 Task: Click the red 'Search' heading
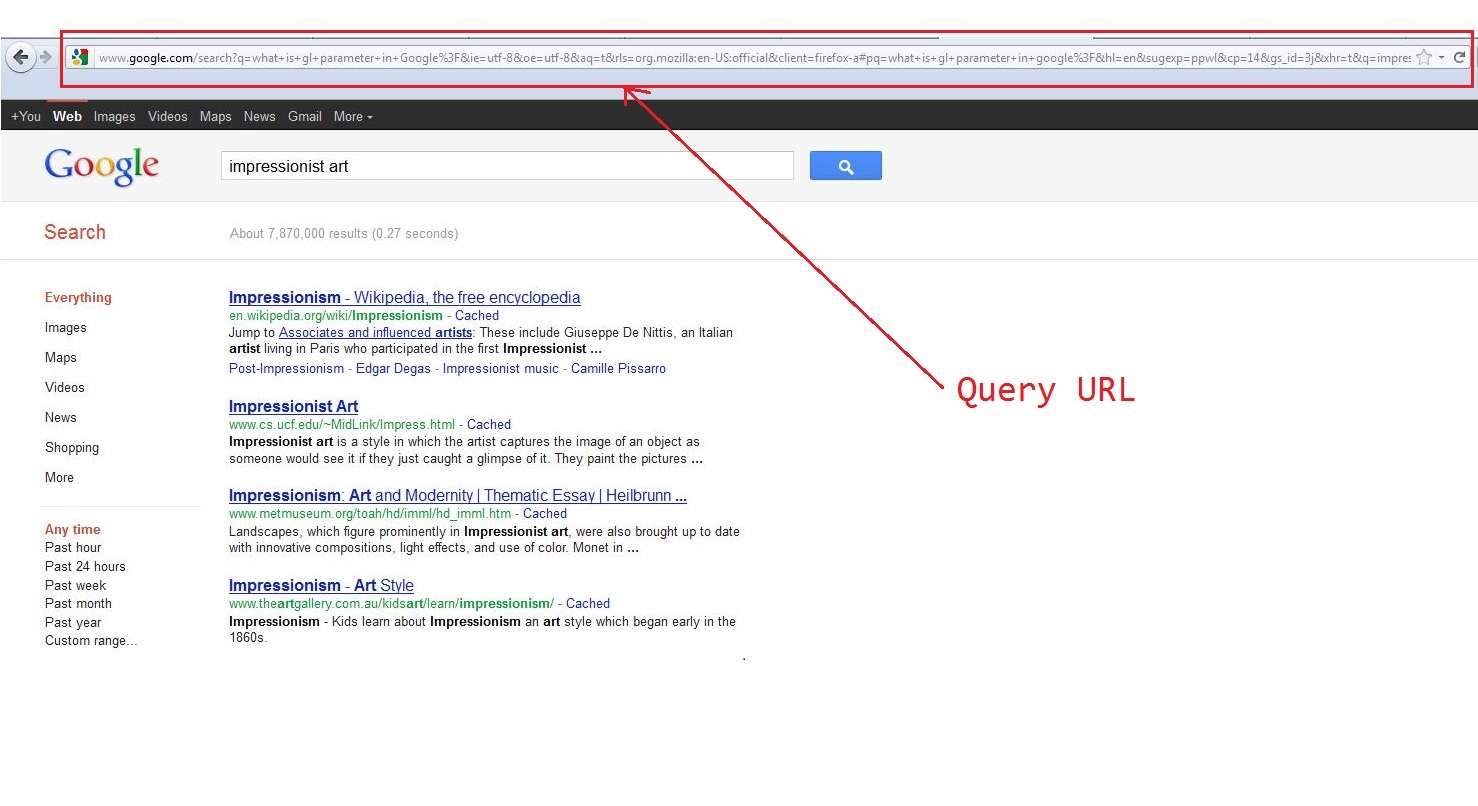tap(75, 232)
